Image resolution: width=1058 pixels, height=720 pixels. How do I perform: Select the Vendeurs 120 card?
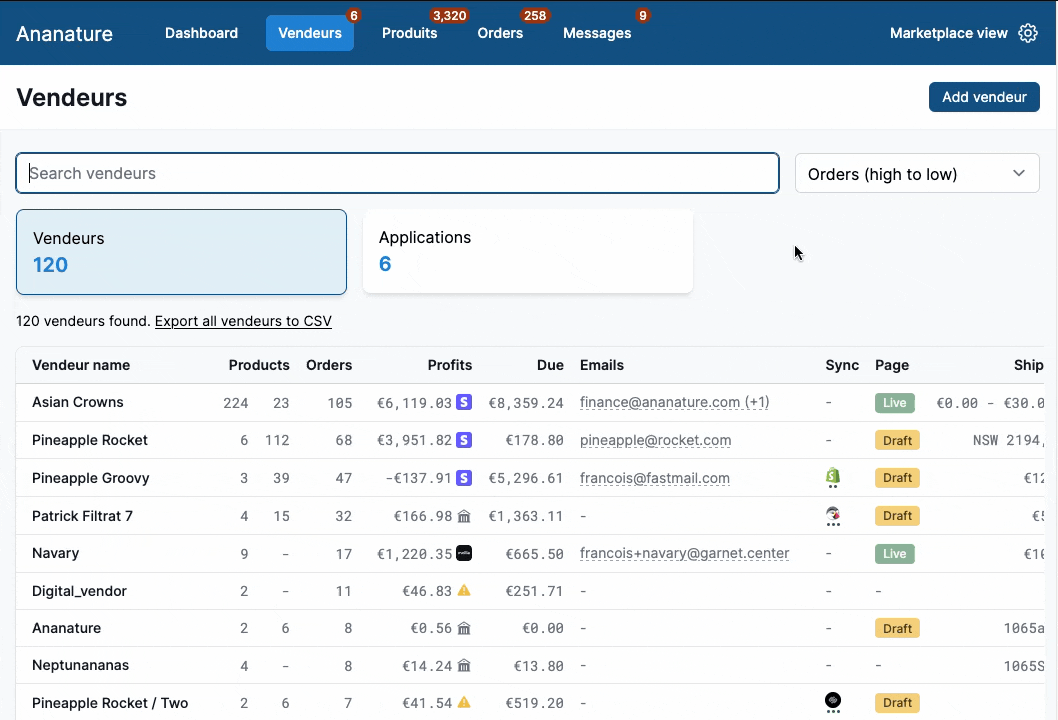tap(182, 252)
